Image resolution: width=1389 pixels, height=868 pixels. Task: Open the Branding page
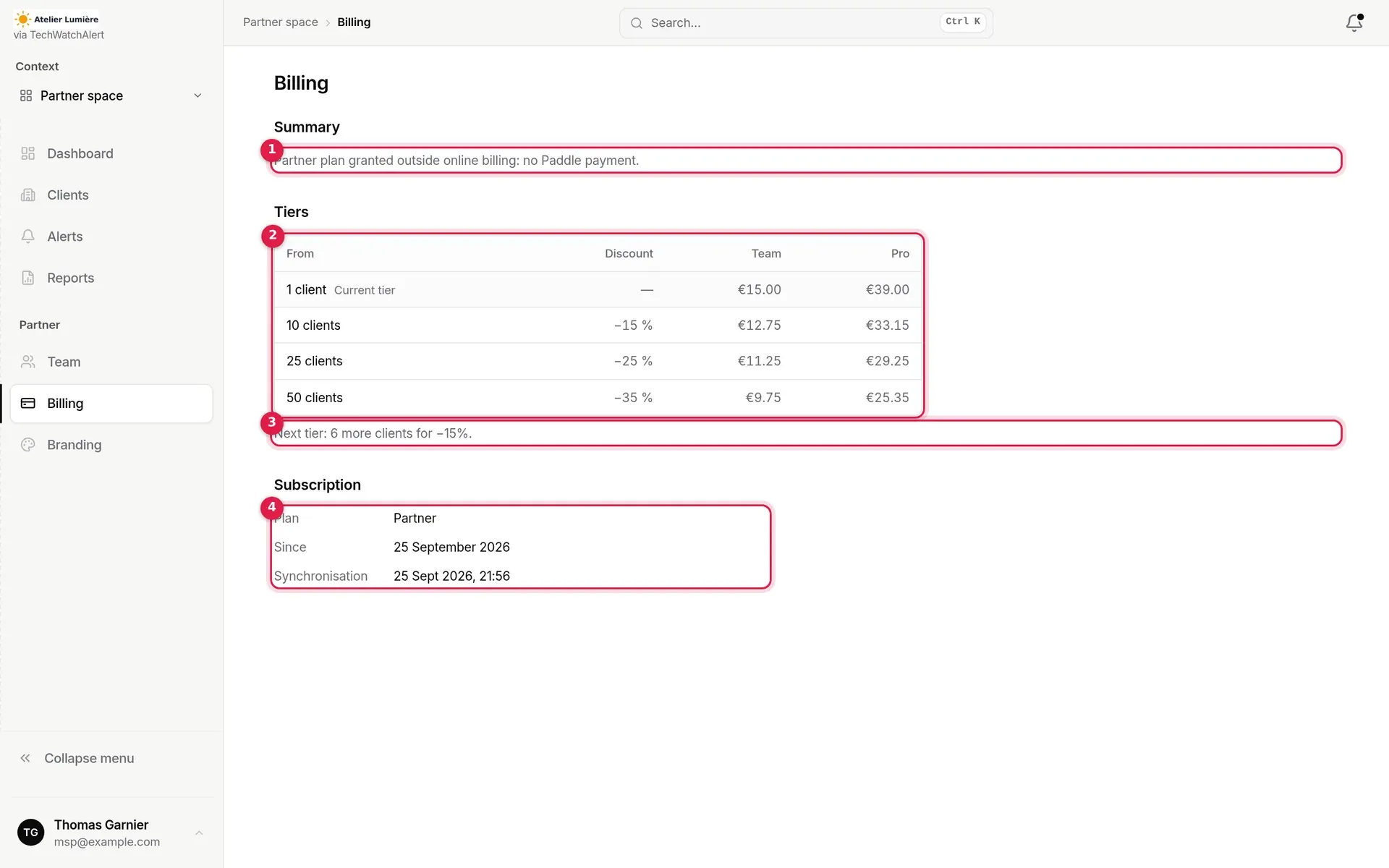click(x=111, y=445)
